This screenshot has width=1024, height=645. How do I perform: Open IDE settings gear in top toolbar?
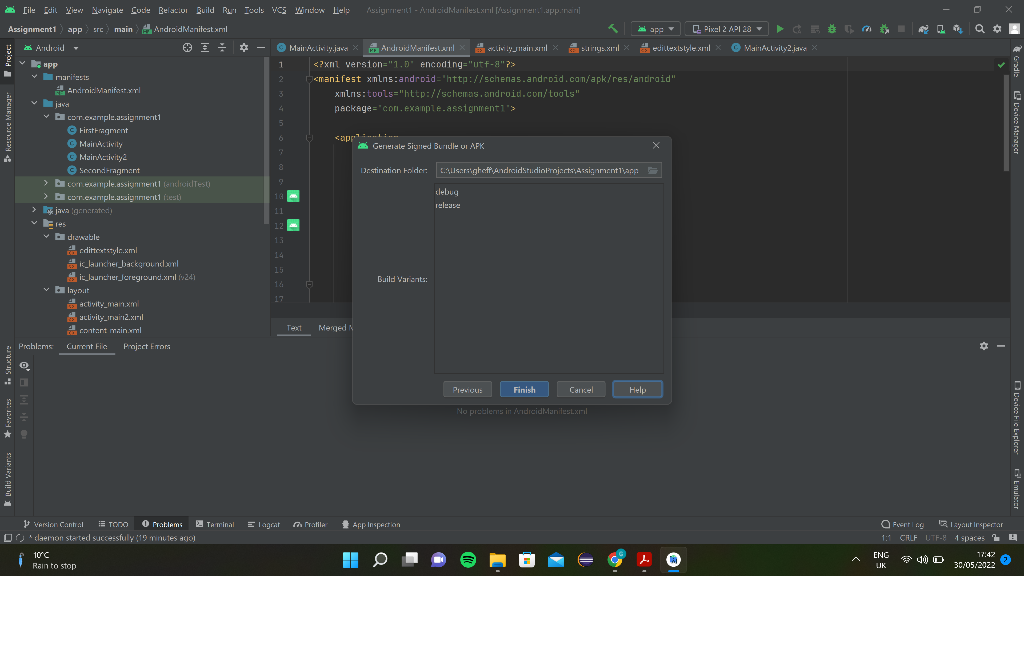pos(997,29)
